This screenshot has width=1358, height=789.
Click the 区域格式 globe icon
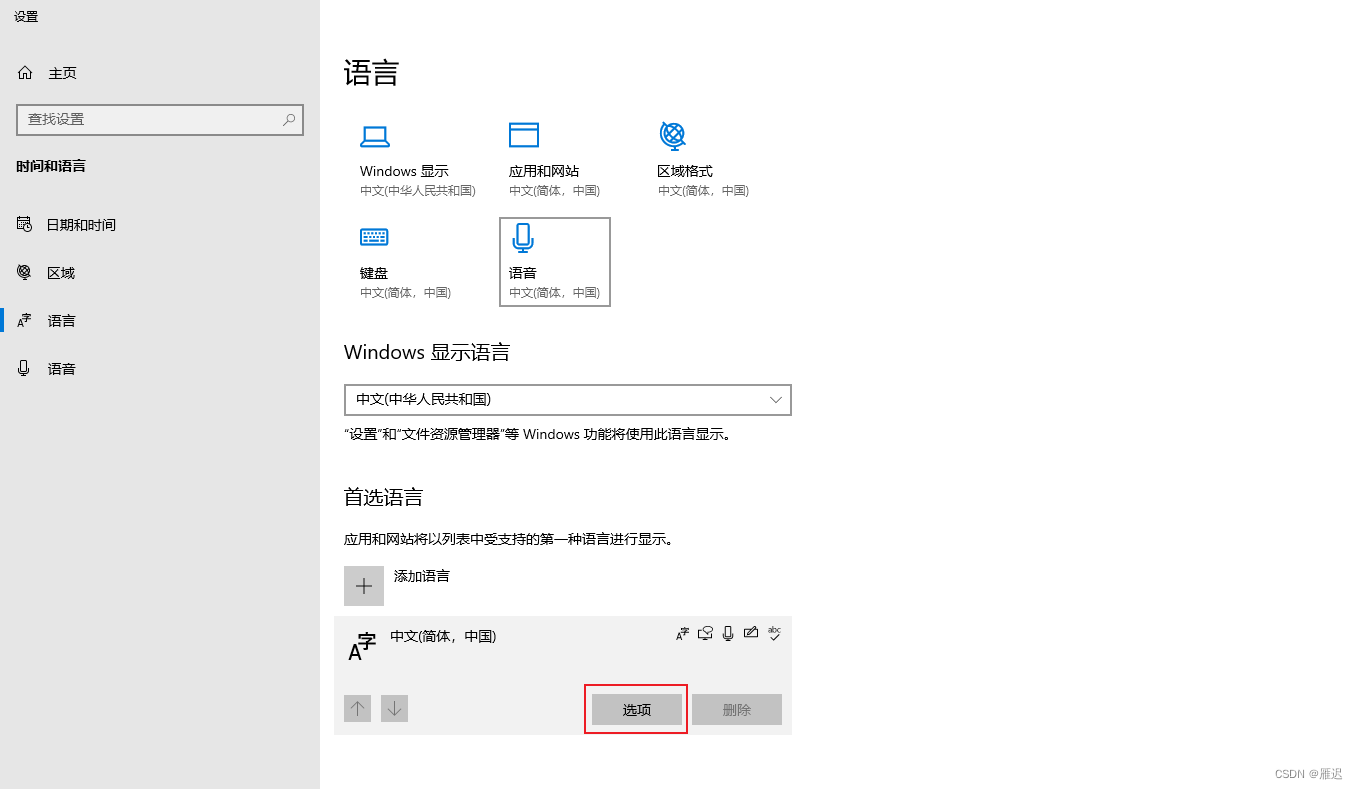(673, 135)
